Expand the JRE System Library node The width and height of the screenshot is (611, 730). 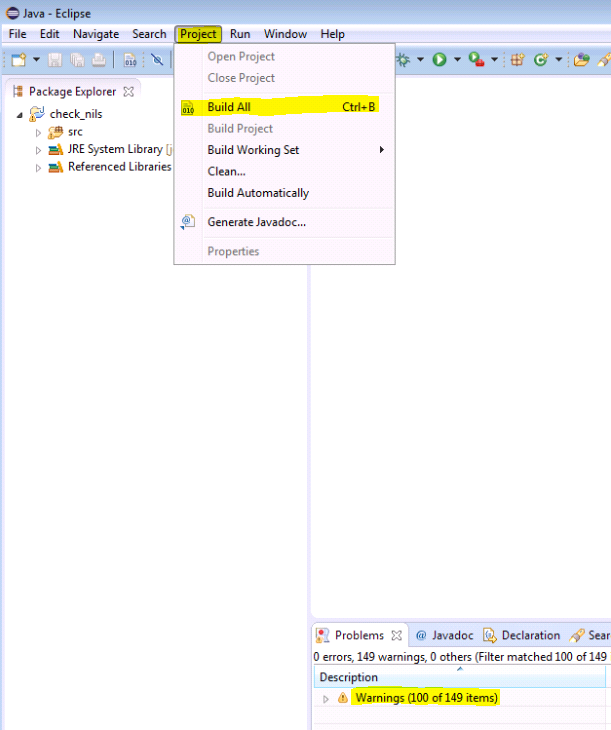38,150
